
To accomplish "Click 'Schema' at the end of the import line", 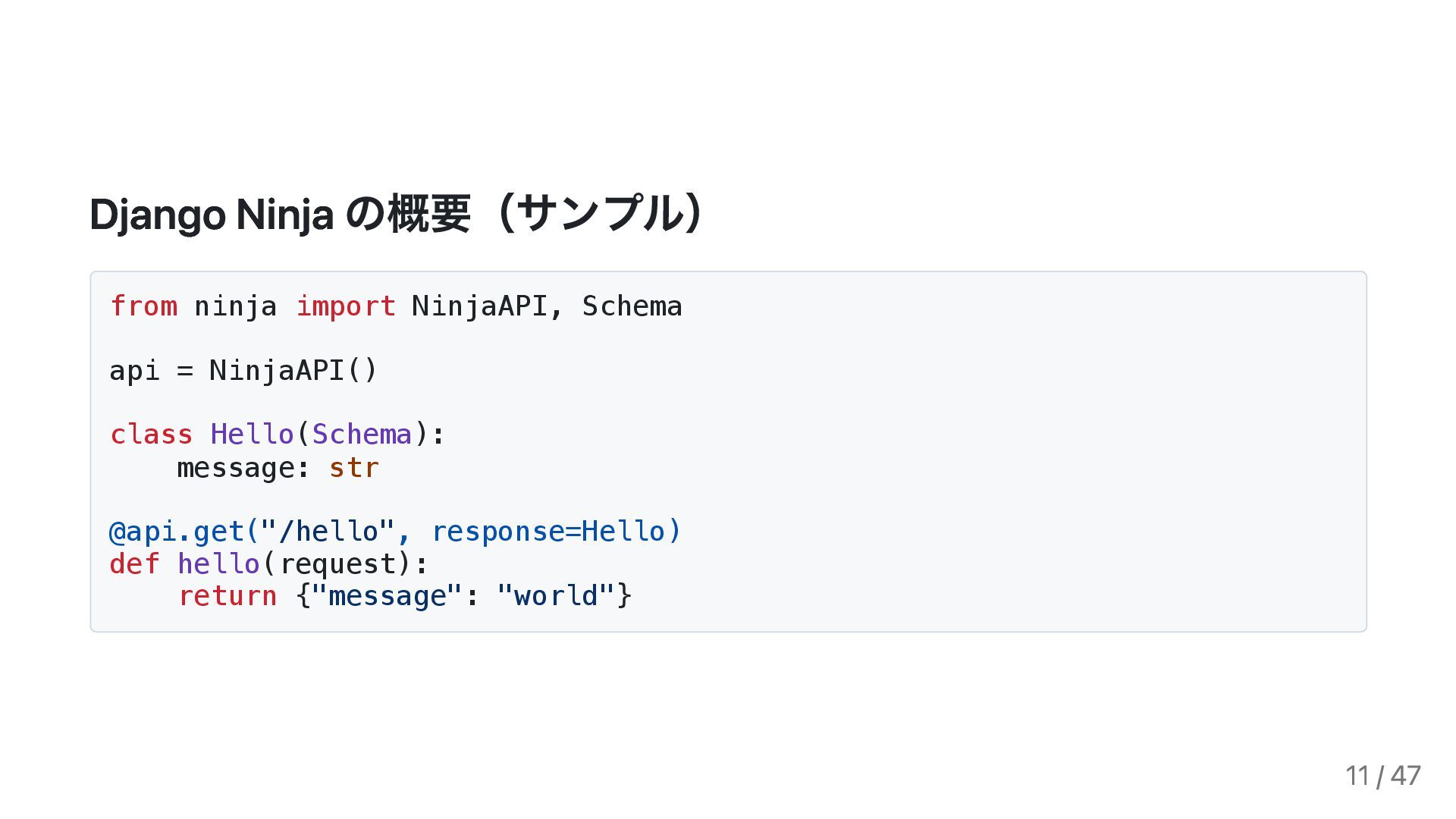I will (x=632, y=306).
